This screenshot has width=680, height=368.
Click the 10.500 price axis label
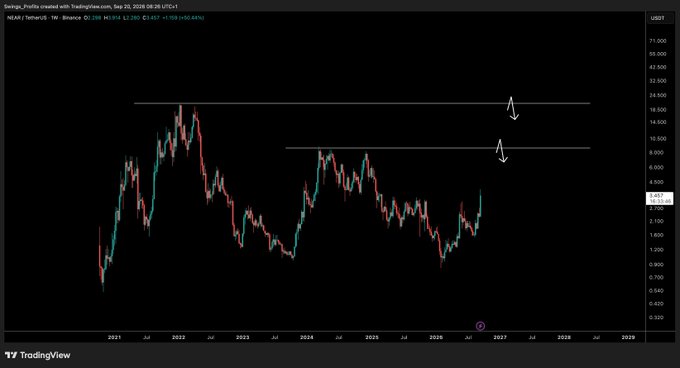pos(657,139)
